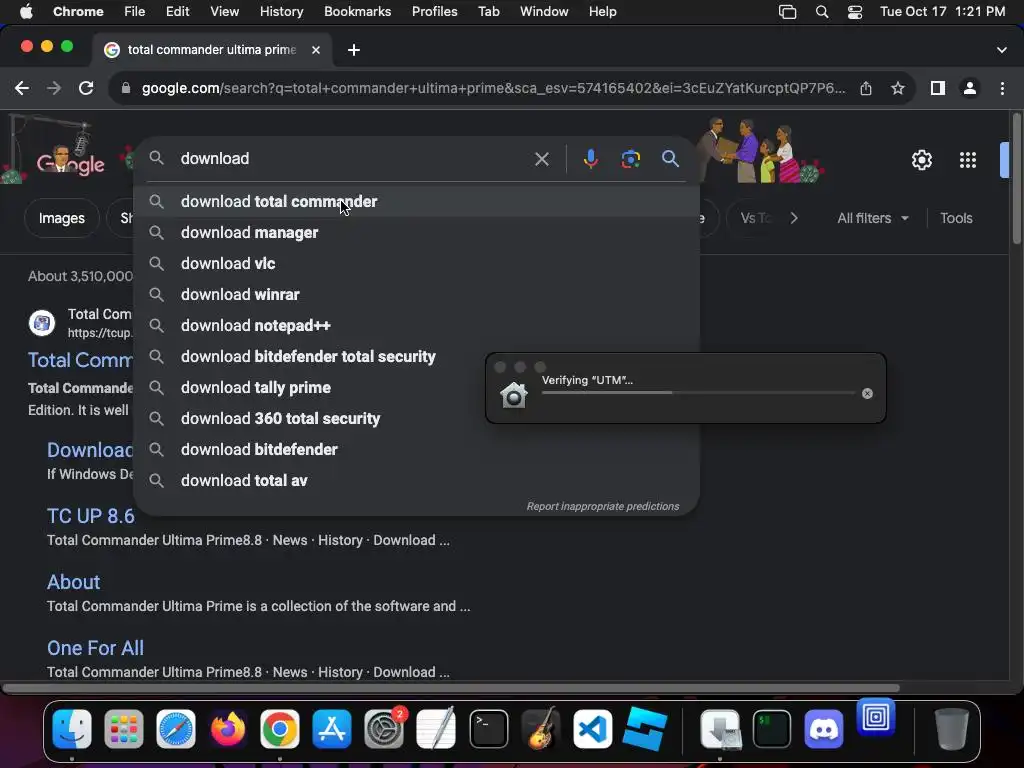
Task: Open the One For All sitelink
Action: tap(95, 648)
